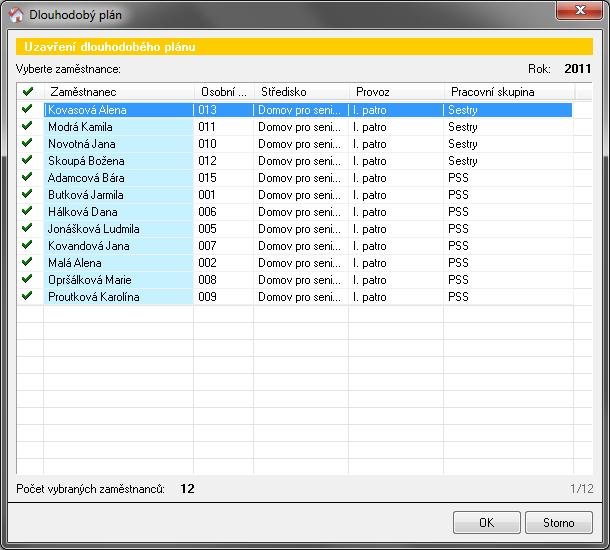Select the name Modrá Kamila
This screenshot has width=610, height=550.
tap(81, 127)
